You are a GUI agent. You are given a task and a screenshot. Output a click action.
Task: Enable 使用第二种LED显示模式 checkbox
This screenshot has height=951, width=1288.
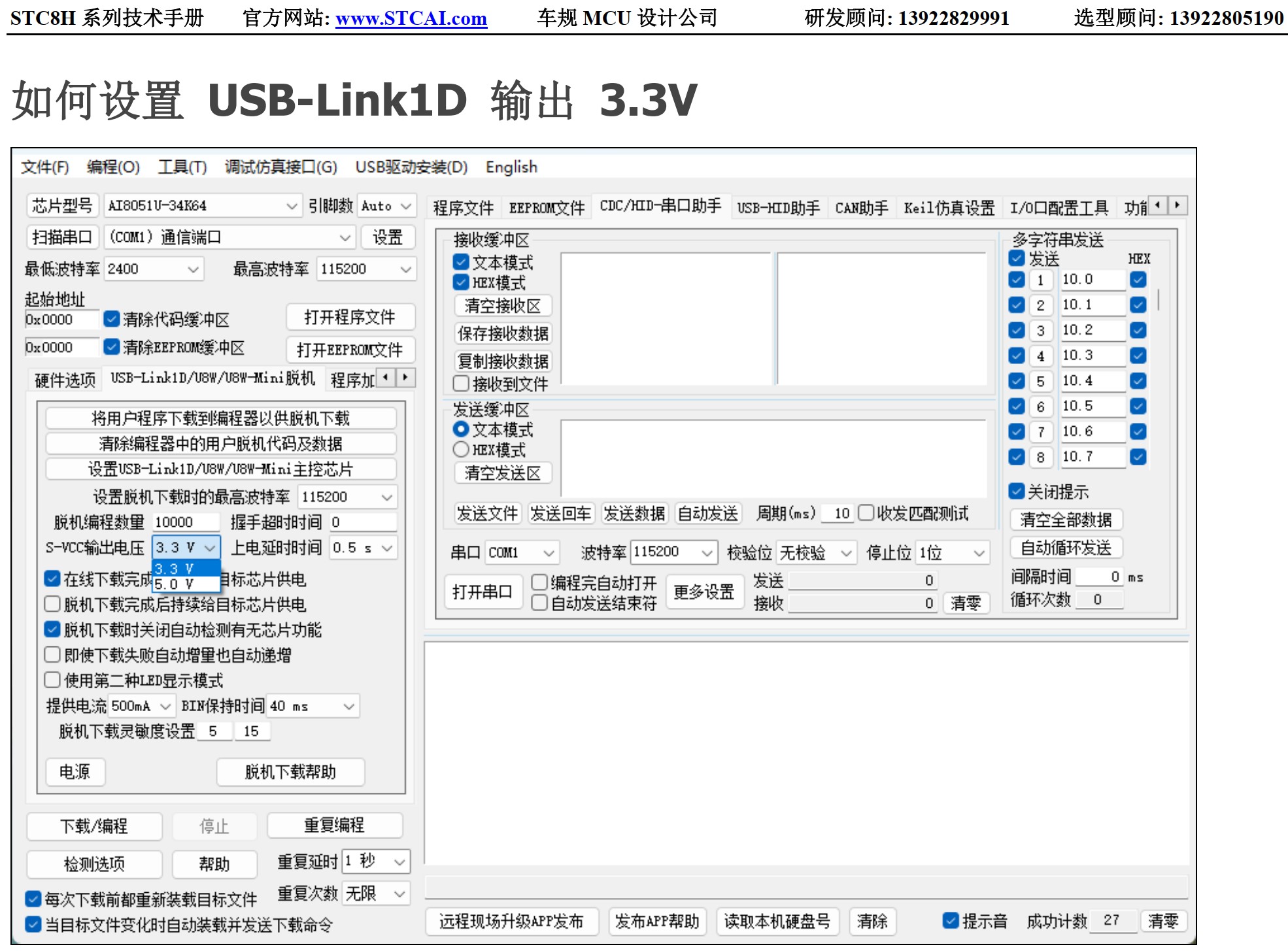click(x=52, y=680)
